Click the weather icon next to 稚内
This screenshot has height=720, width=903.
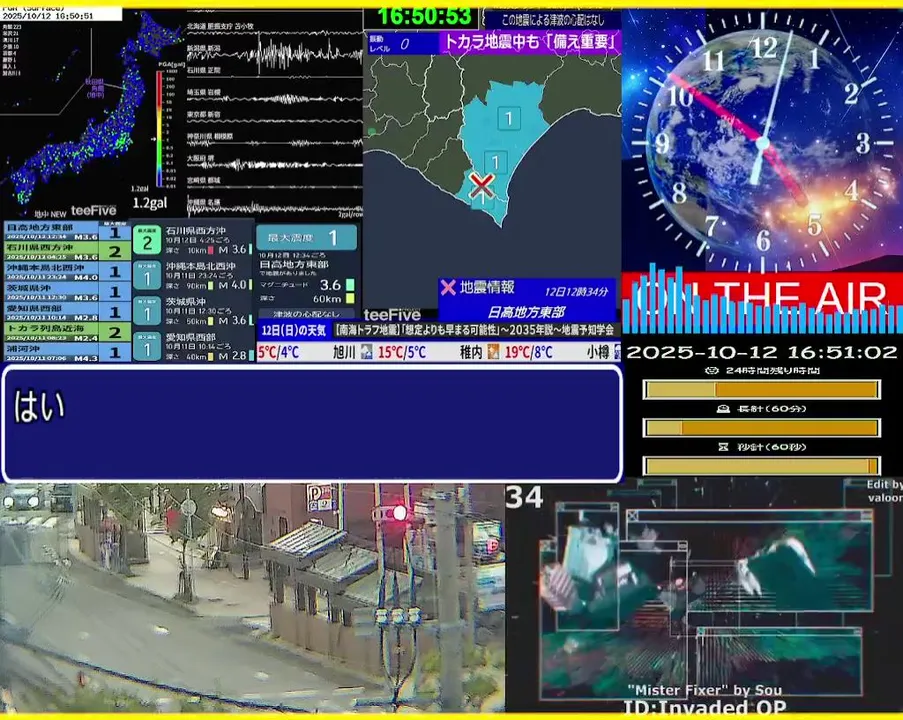[493, 351]
